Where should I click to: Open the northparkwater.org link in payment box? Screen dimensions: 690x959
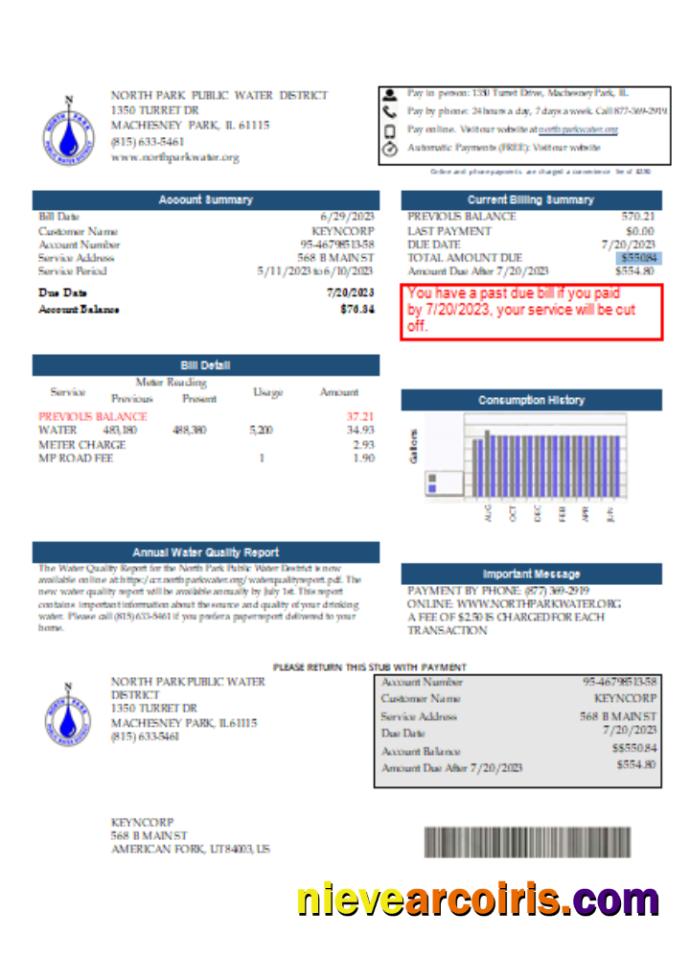pyautogui.click(x=578, y=130)
